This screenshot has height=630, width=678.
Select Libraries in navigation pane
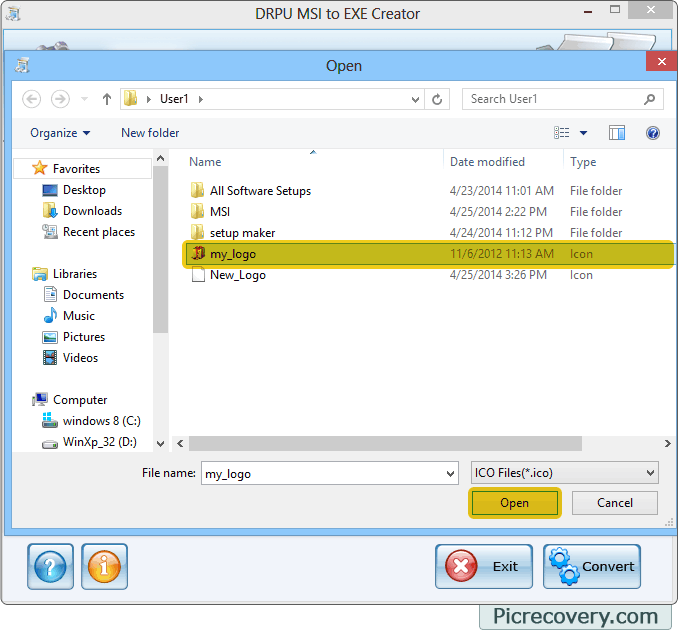74,274
